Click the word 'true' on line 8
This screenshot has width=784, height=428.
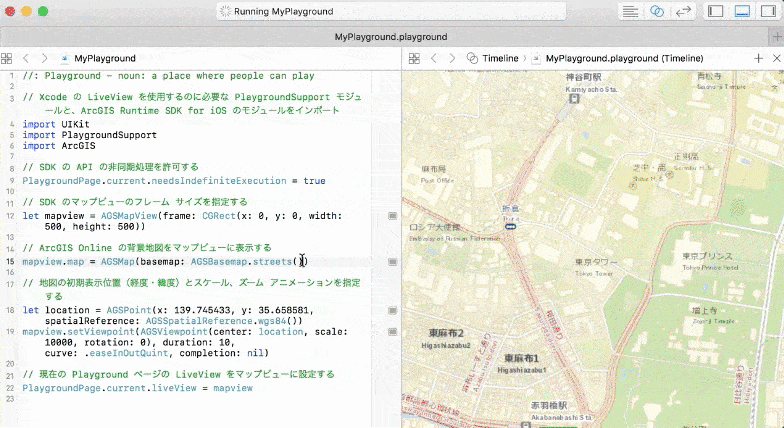314,181
